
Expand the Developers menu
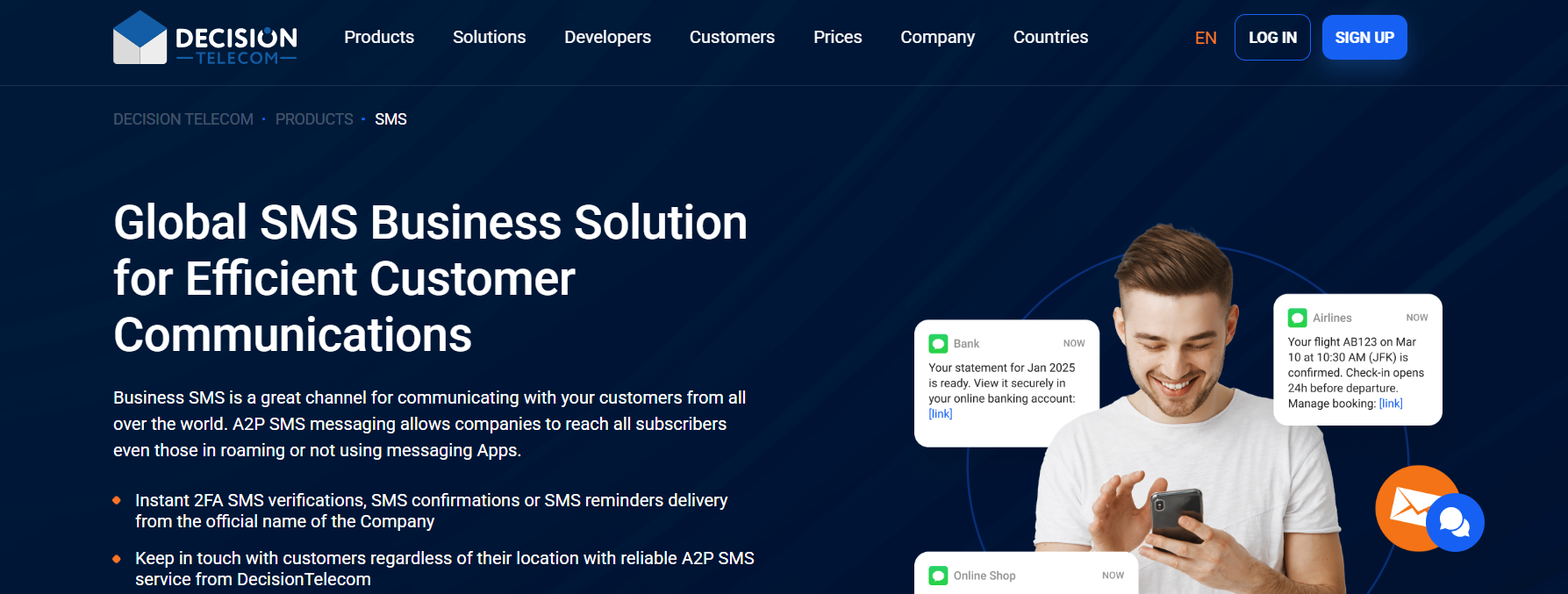click(607, 37)
